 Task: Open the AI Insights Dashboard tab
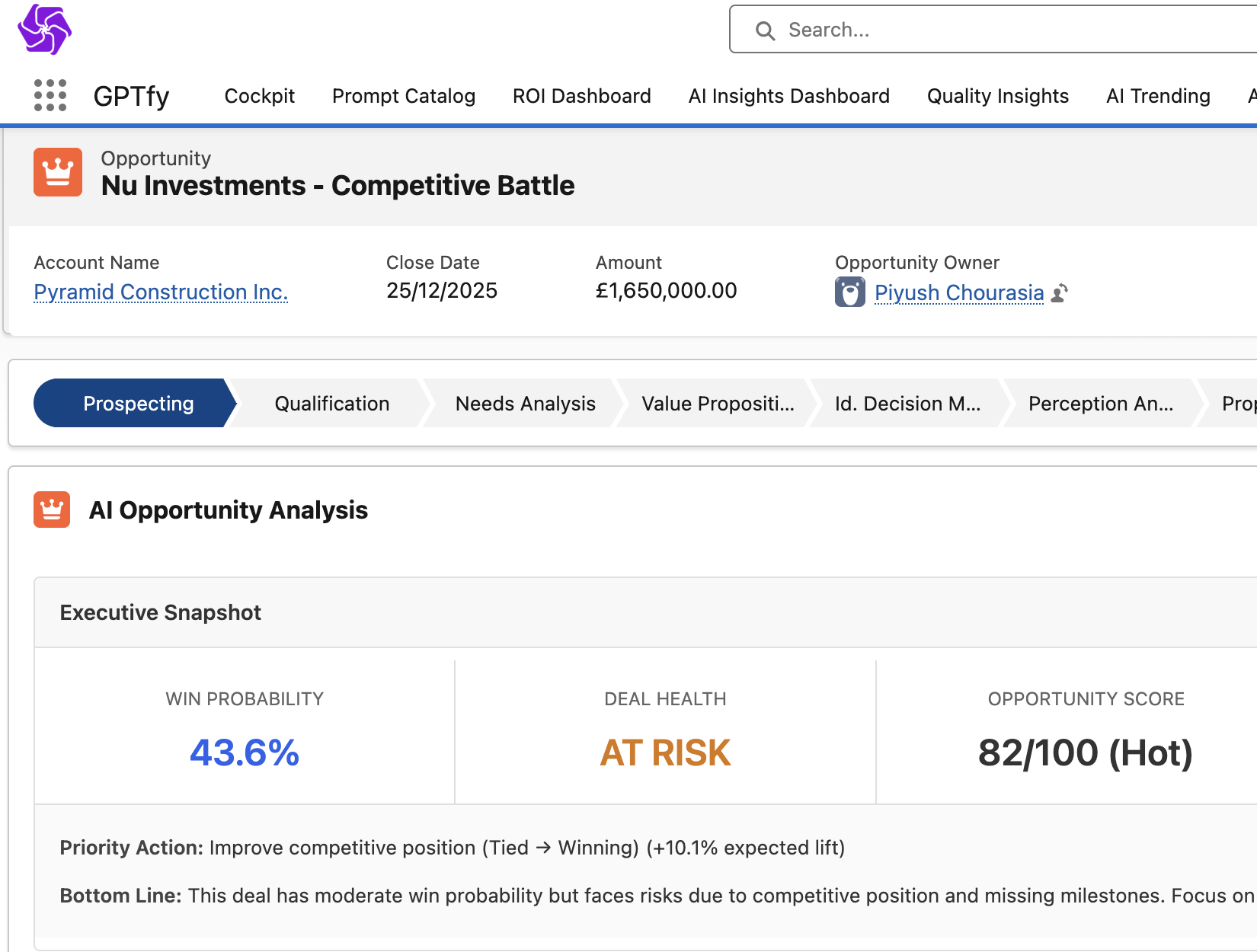coord(788,96)
